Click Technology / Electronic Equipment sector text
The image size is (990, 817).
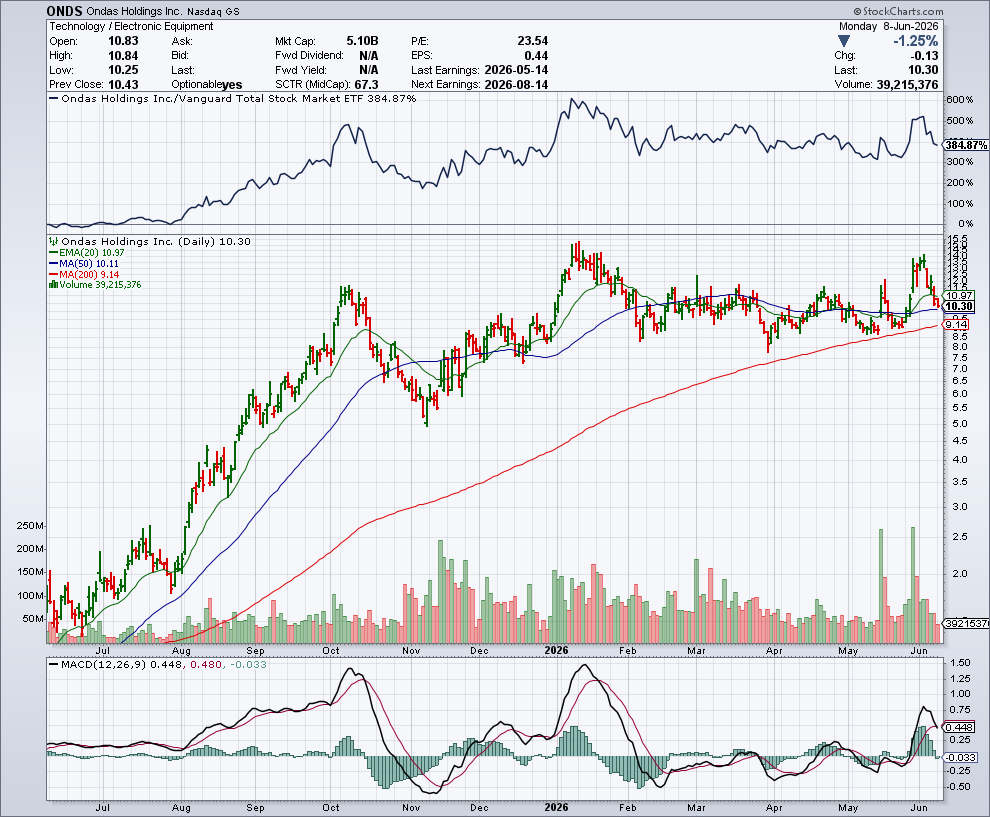click(131, 26)
